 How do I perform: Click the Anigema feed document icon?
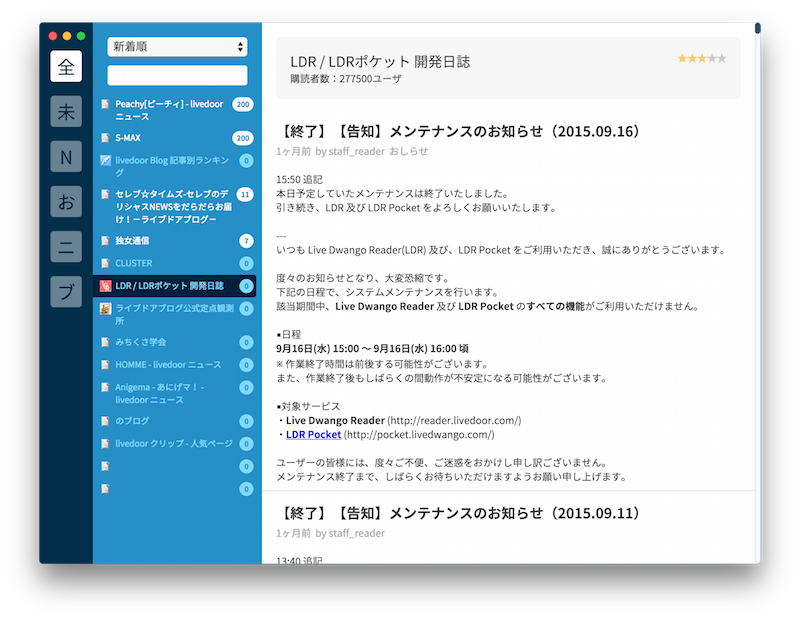pyautogui.click(x=105, y=387)
